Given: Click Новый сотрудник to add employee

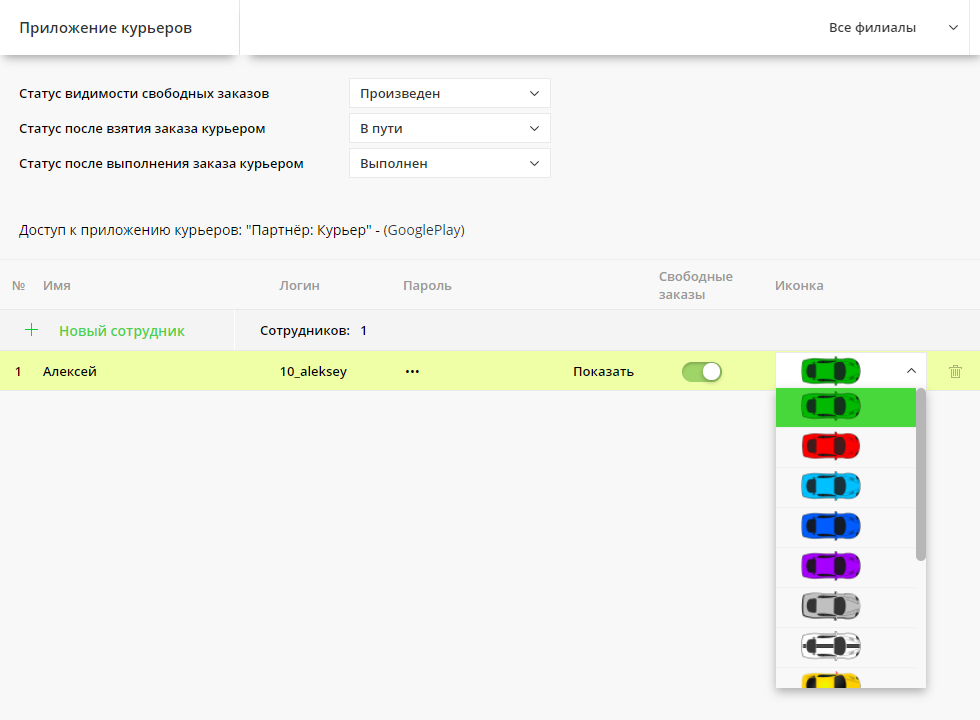Looking at the screenshot, I should click(121, 331).
